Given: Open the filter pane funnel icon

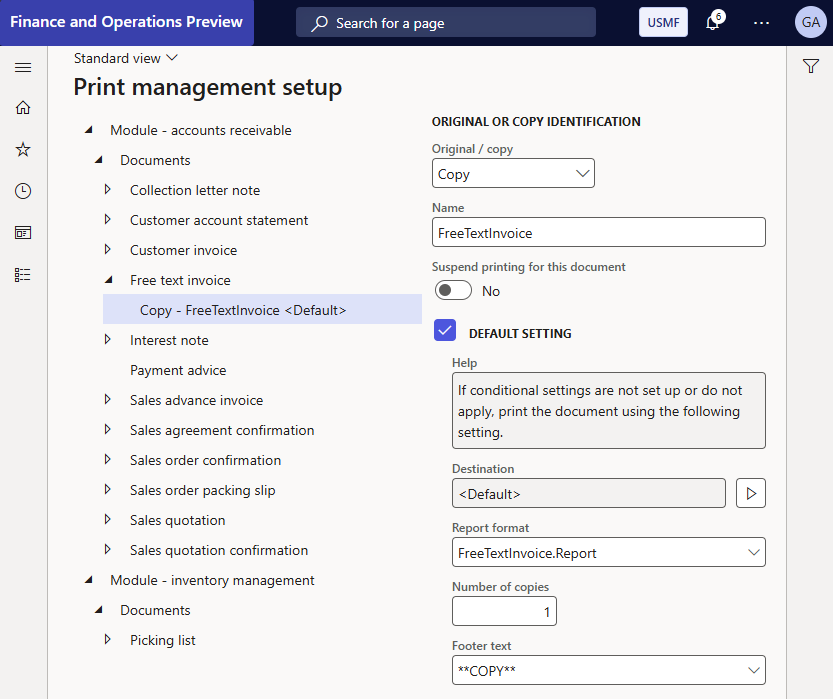Looking at the screenshot, I should click(810, 66).
